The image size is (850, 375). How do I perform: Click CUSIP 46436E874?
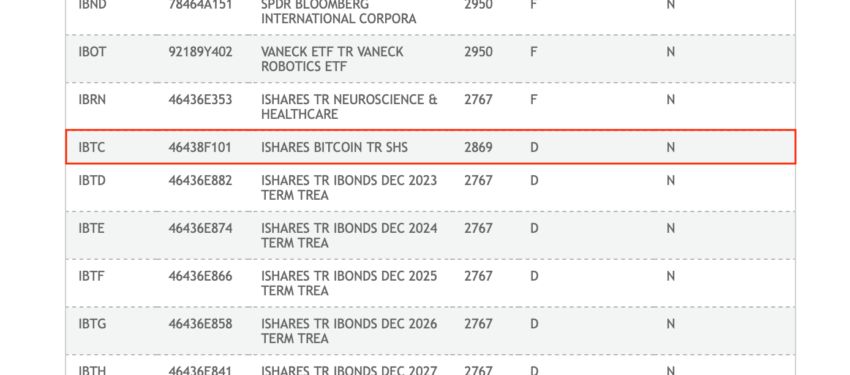200,229
